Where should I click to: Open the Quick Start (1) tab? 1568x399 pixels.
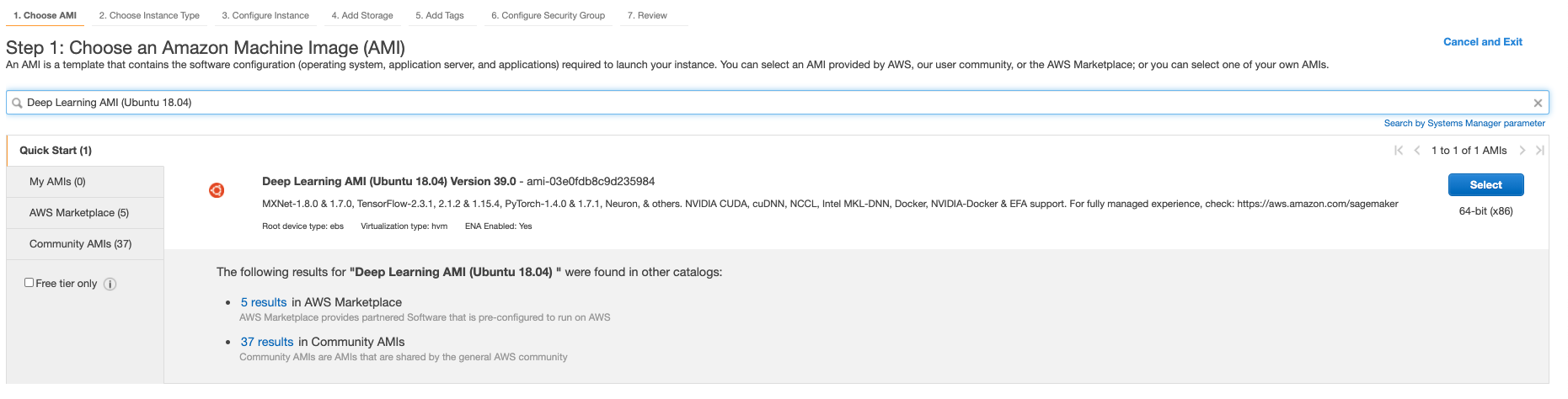click(x=56, y=151)
